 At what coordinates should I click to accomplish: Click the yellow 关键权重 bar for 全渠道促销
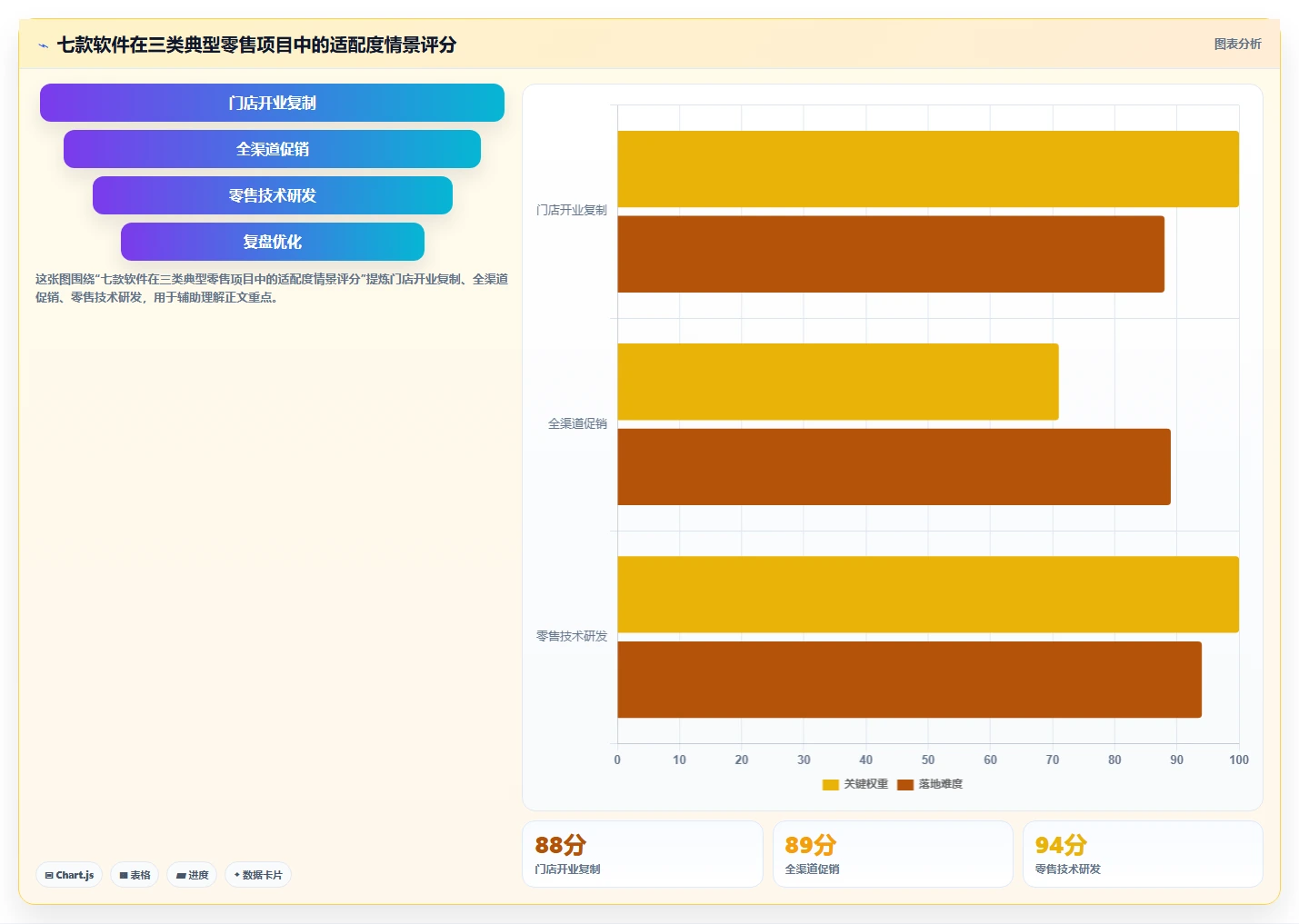point(838,382)
